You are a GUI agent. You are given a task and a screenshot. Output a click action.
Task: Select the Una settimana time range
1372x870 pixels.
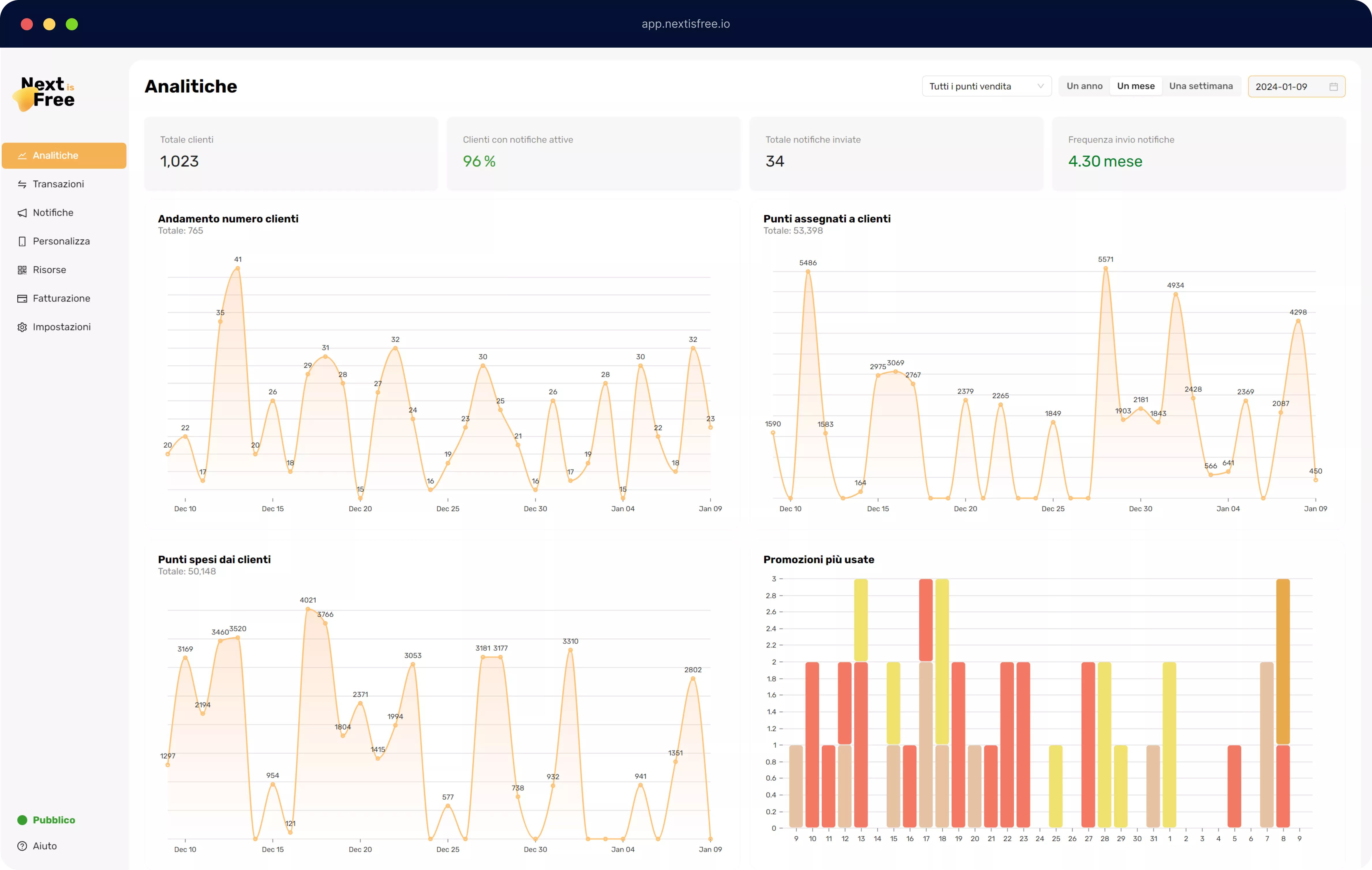point(1201,86)
